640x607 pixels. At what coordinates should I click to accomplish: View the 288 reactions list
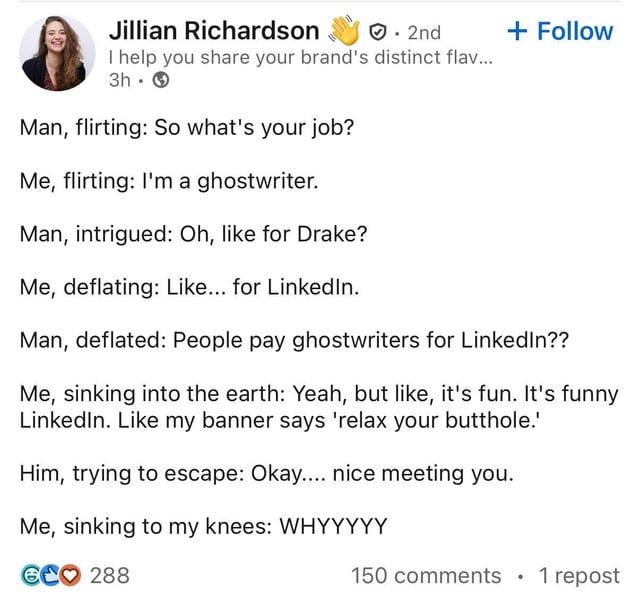[x=109, y=575]
